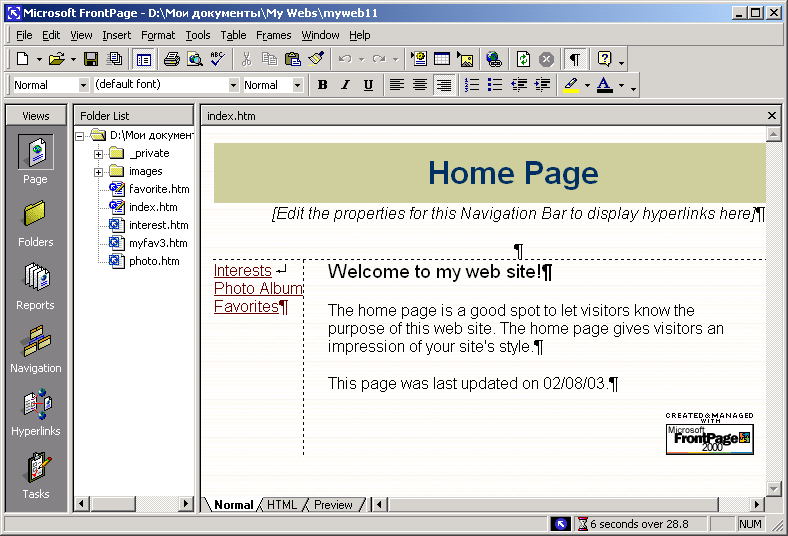Select photo.htm in Folder List
Screen dimensions: 788x536
click(x=154, y=261)
